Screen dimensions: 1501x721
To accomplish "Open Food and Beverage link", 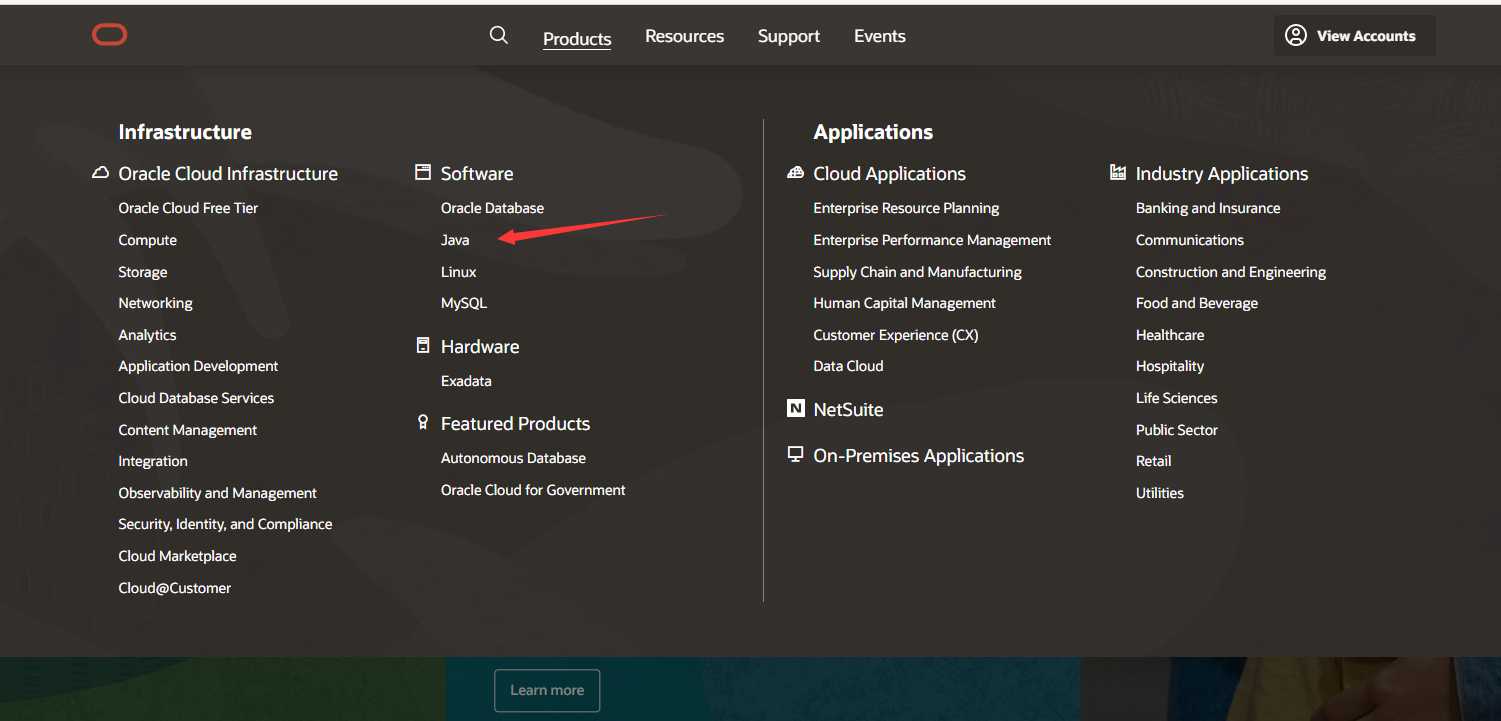I will tap(1197, 303).
